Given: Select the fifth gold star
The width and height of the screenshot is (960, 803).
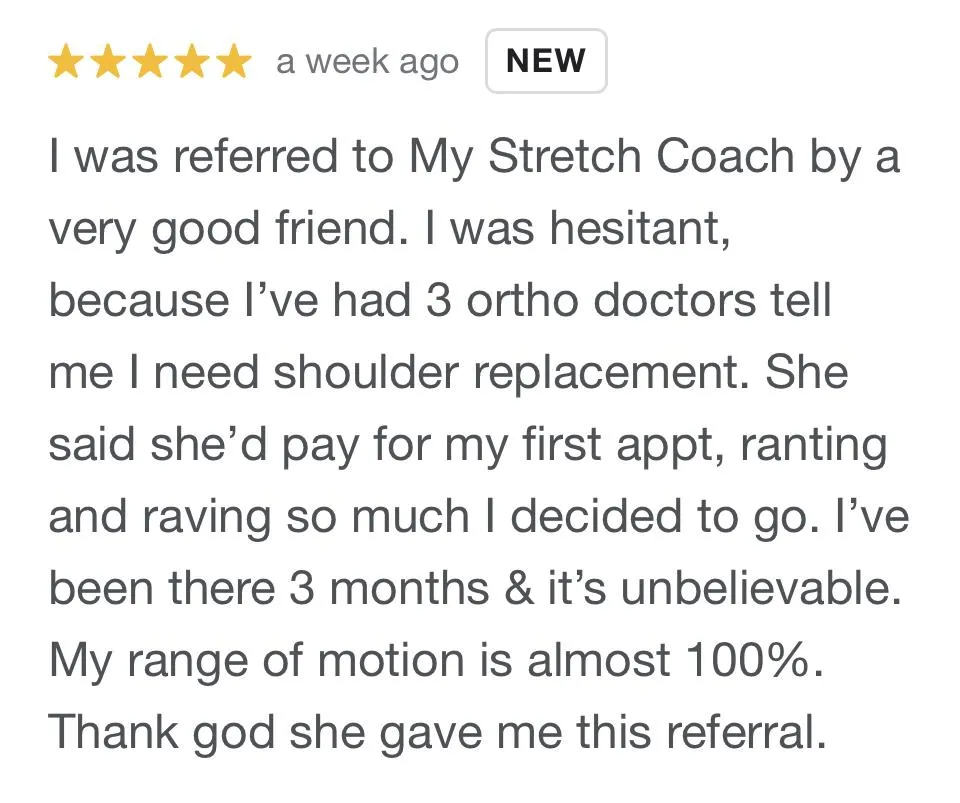Looking at the screenshot, I should coord(233,62).
